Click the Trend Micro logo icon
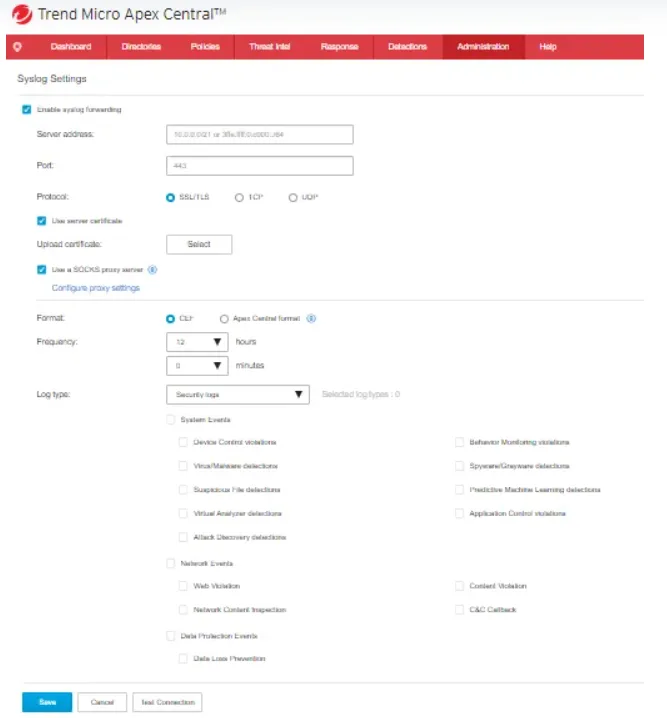Screen dimensions: 667x718 click(22, 14)
